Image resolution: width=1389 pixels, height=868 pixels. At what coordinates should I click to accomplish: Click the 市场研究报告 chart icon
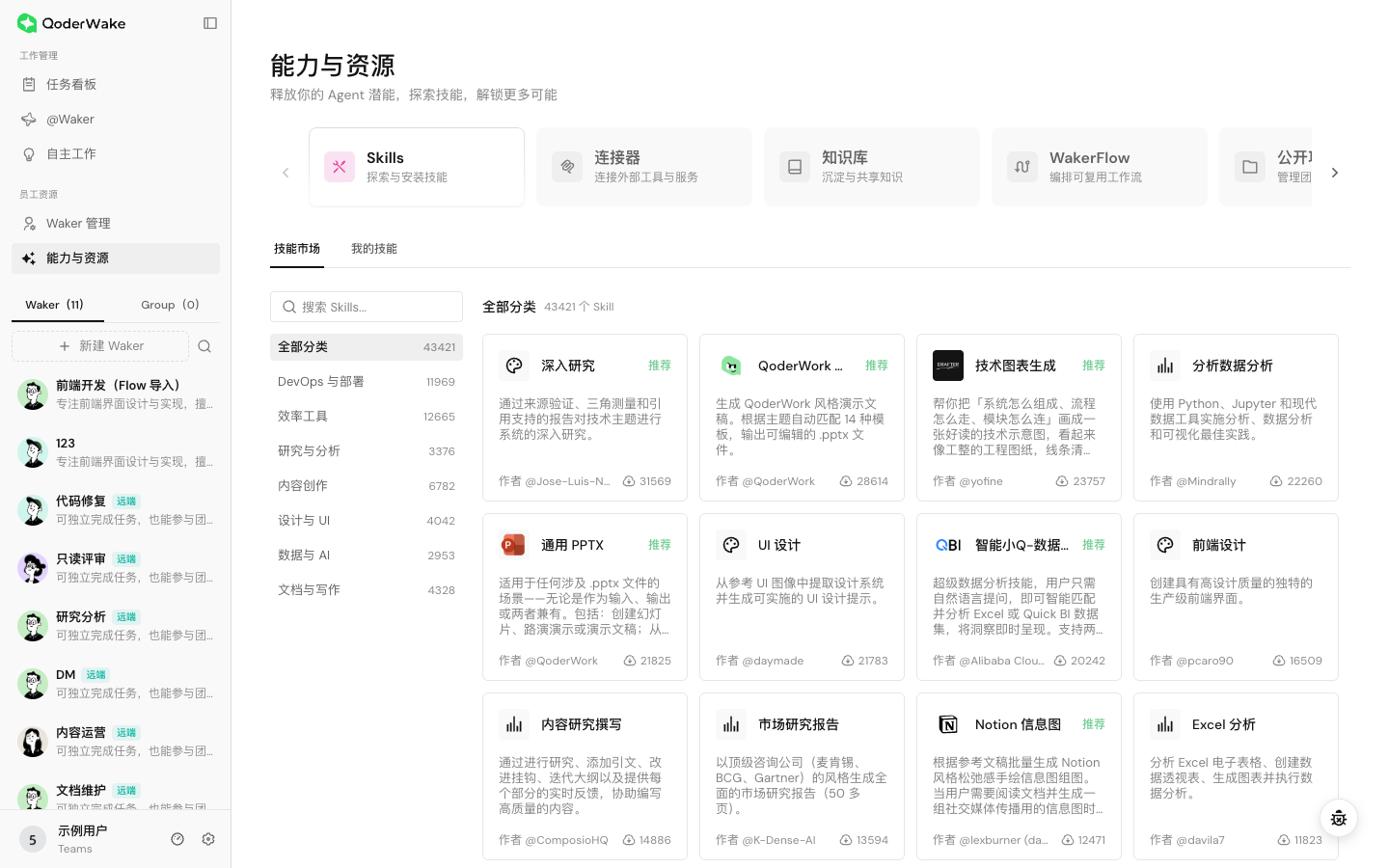point(731,724)
